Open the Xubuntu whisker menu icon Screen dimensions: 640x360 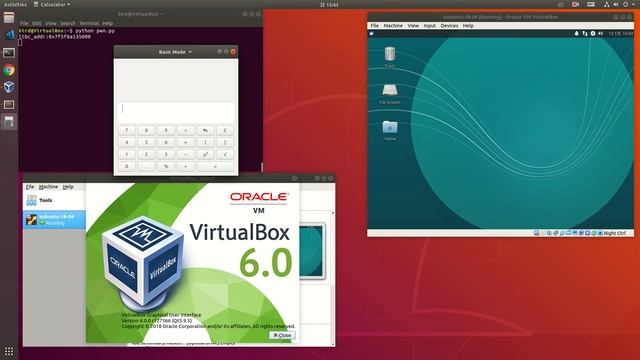371,33
